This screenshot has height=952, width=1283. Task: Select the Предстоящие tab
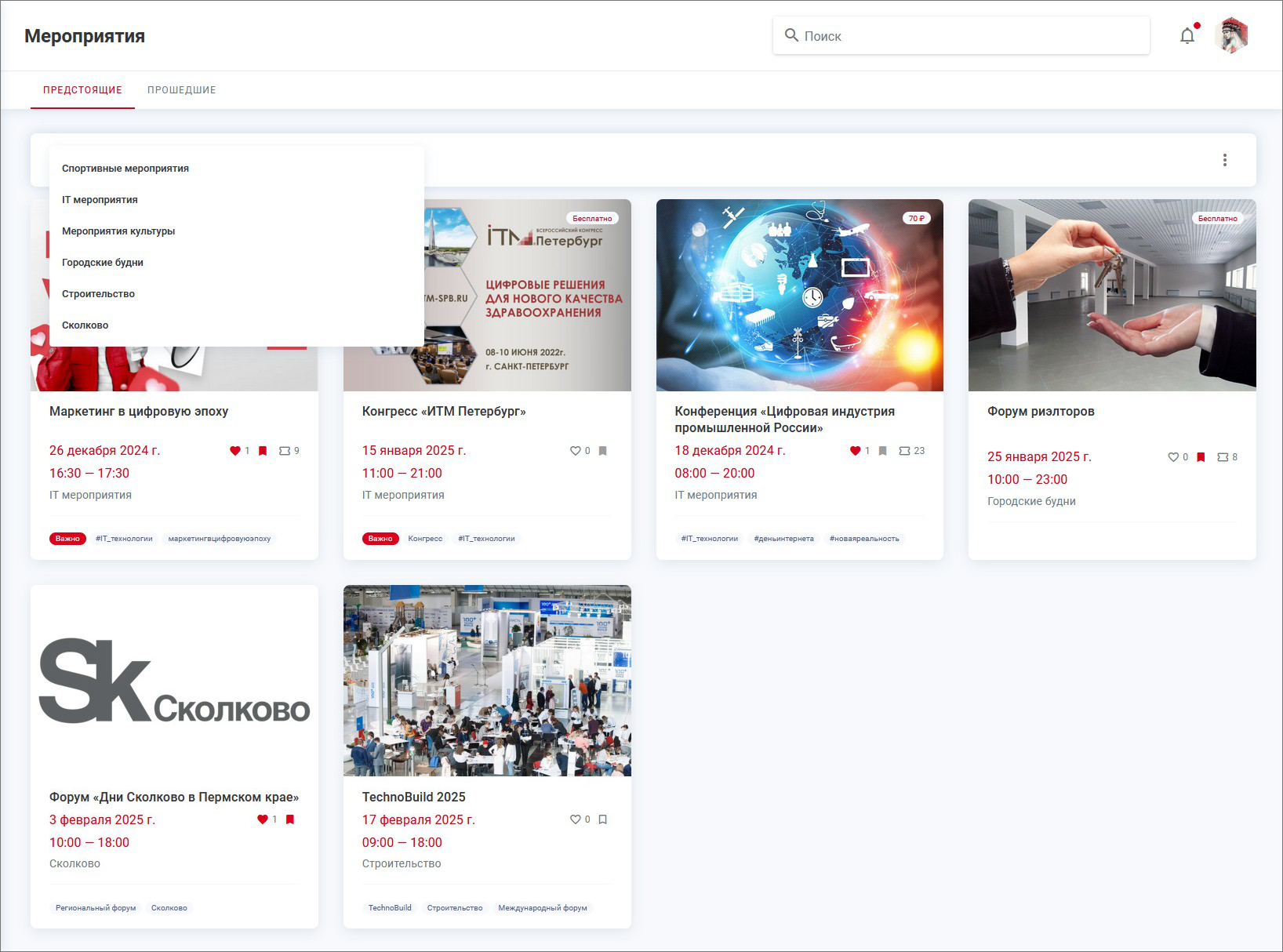[82, 90]
